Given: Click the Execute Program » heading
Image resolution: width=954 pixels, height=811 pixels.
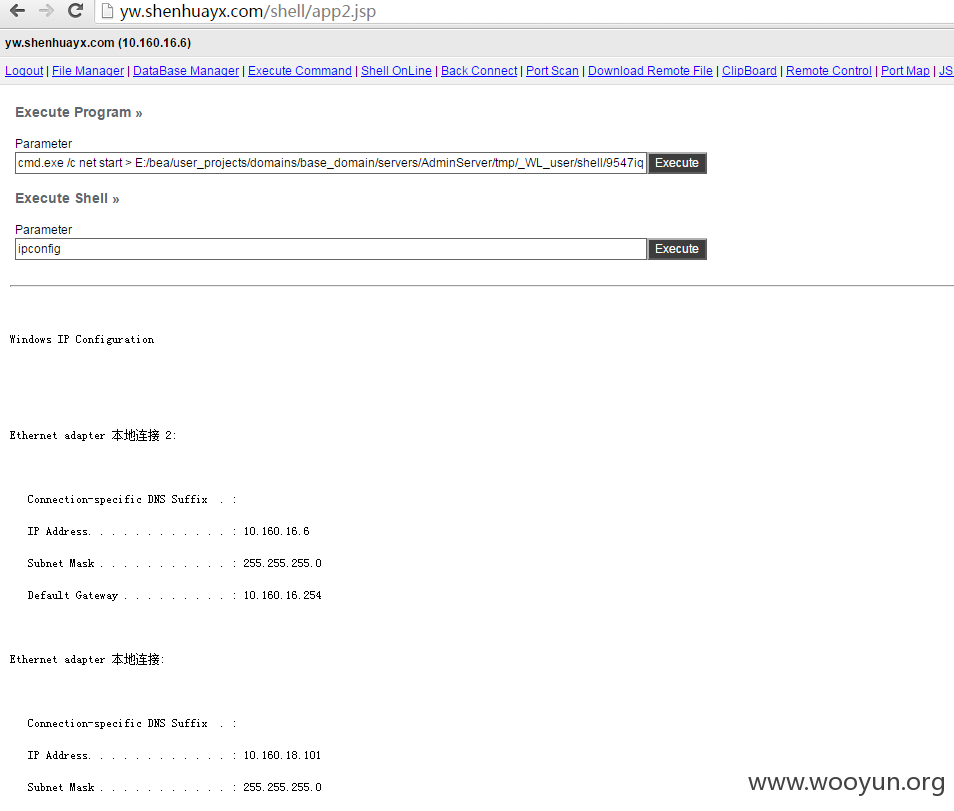Looking at the screenshot, I should coord(78,113).
